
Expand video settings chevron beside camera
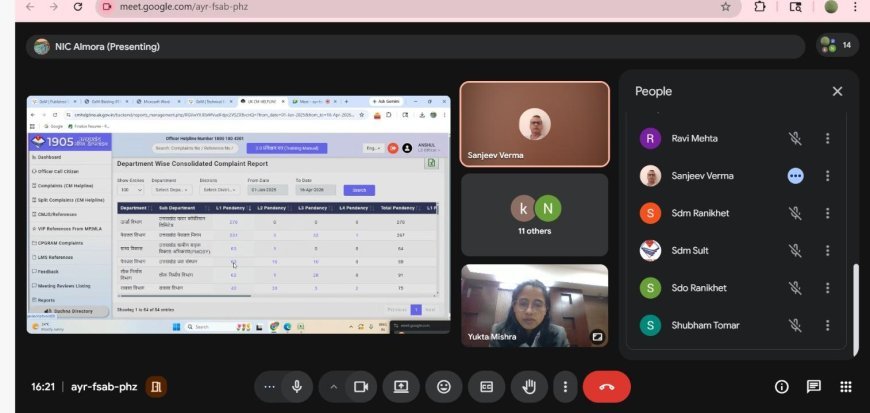333,386
